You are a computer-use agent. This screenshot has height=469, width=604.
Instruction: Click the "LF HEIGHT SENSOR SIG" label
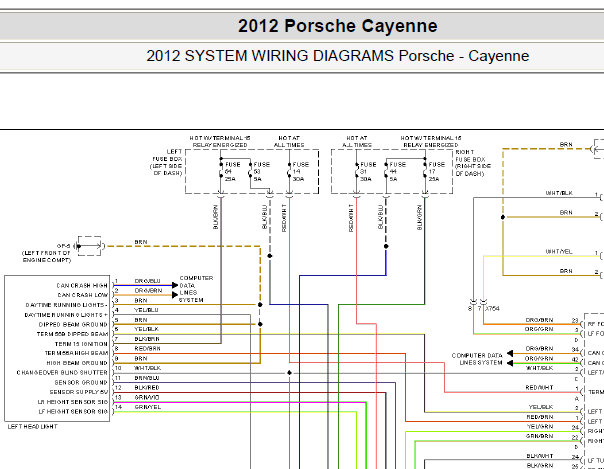click(x=73, y=412)
